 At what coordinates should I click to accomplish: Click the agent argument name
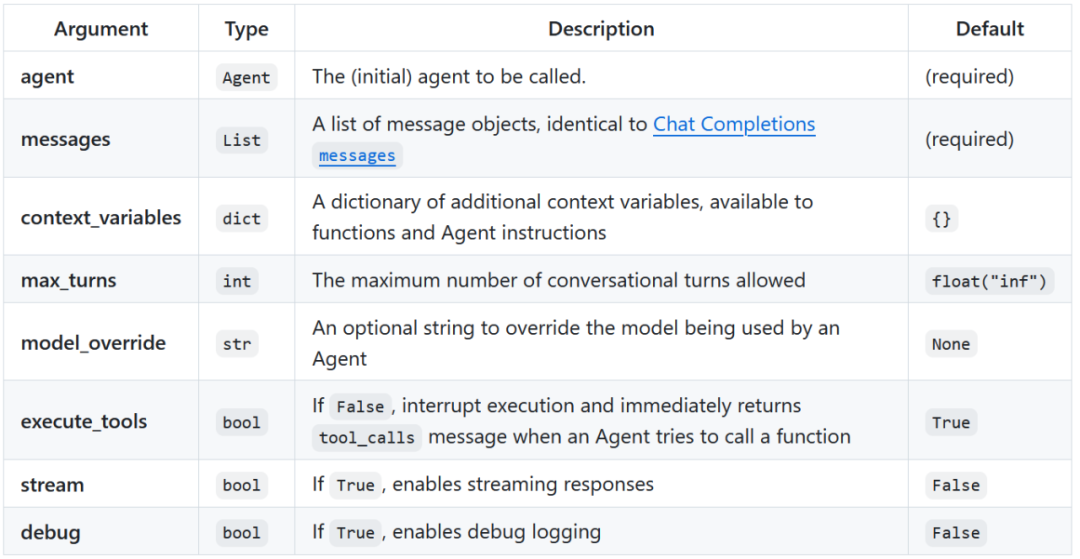click(47, 77)
